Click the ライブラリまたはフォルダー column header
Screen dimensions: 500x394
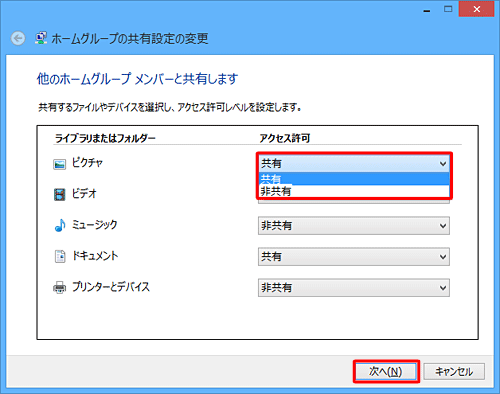105,138
